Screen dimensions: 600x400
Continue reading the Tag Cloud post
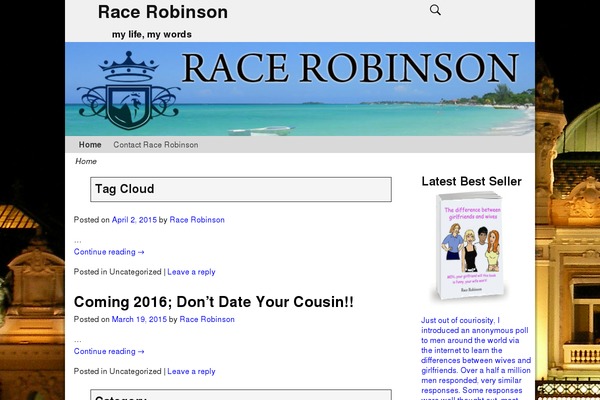[x=109, y=252]
